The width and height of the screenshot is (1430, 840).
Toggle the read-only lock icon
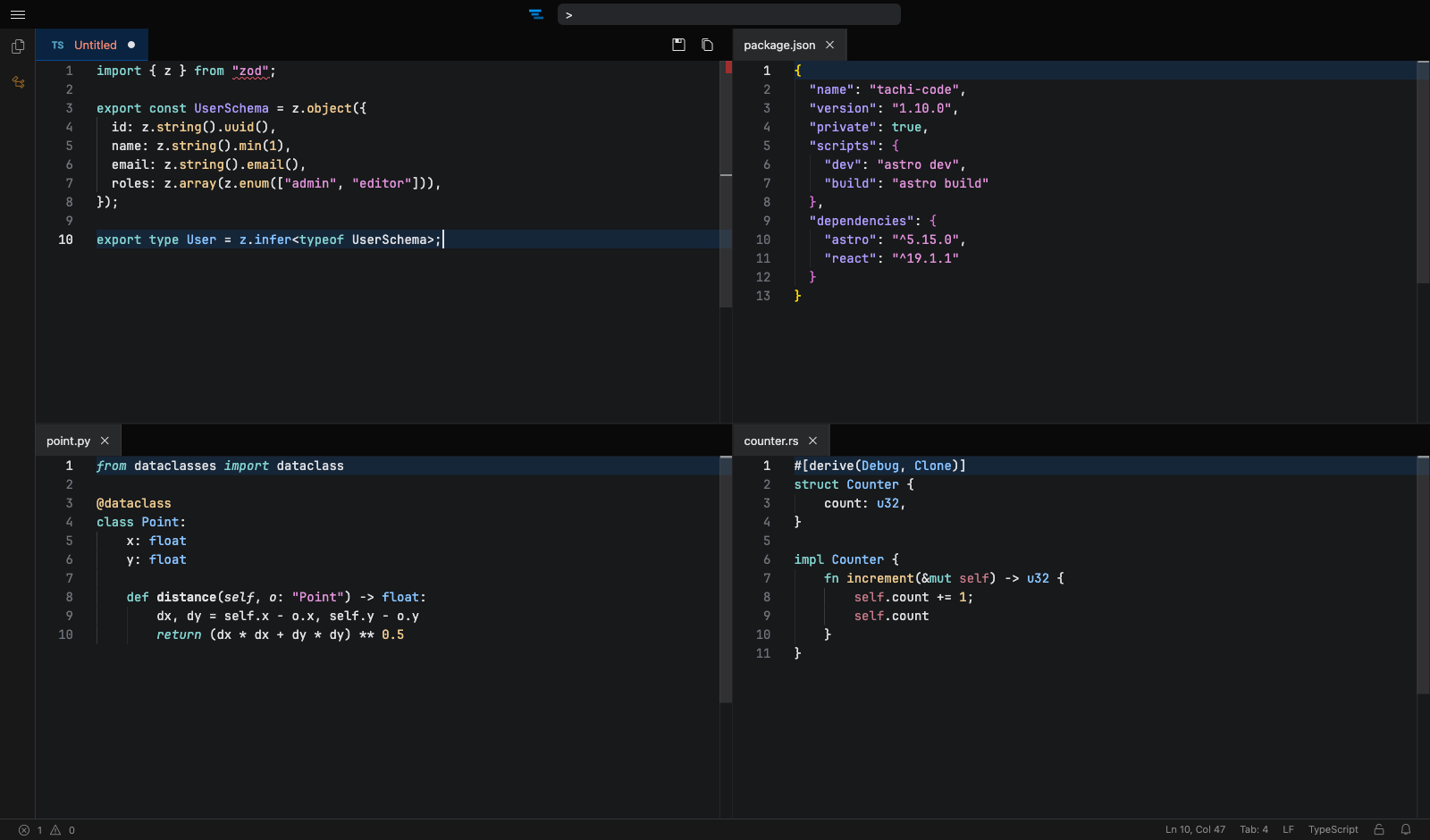(1379, 830)
